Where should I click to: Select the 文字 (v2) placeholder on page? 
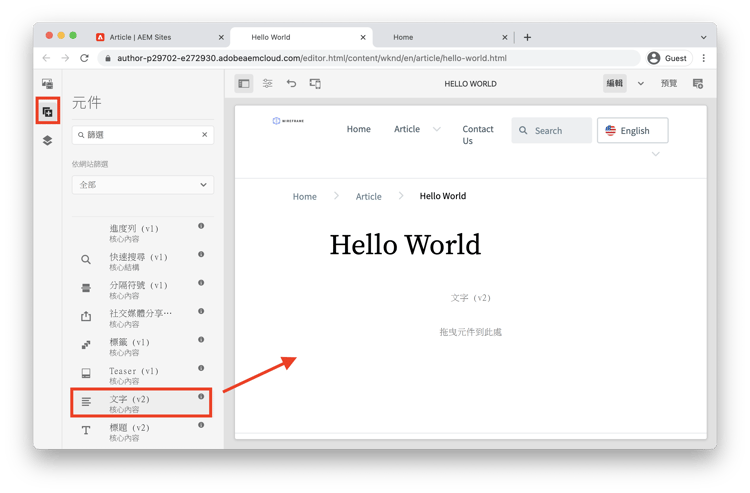(x=471, y=298)
